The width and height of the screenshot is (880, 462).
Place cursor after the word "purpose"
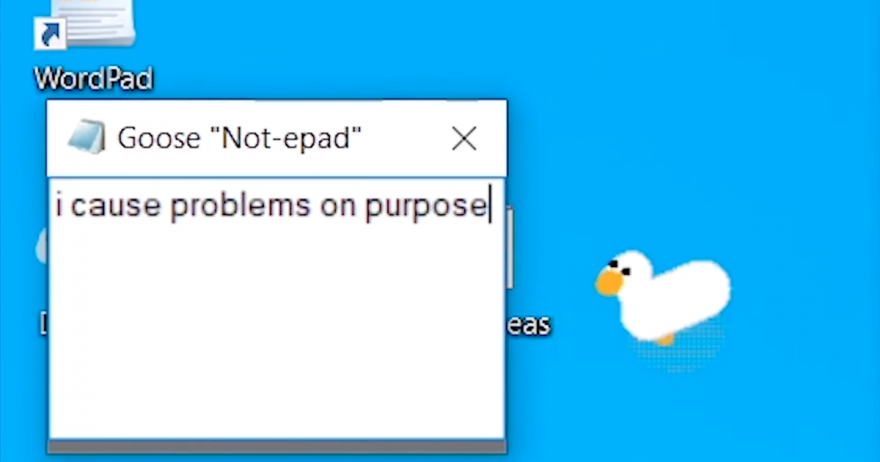[x=489, y=205]
